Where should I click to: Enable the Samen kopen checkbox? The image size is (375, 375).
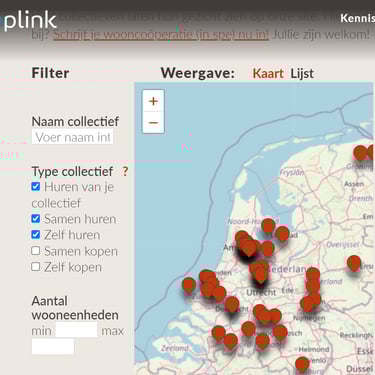pos(36,250)
